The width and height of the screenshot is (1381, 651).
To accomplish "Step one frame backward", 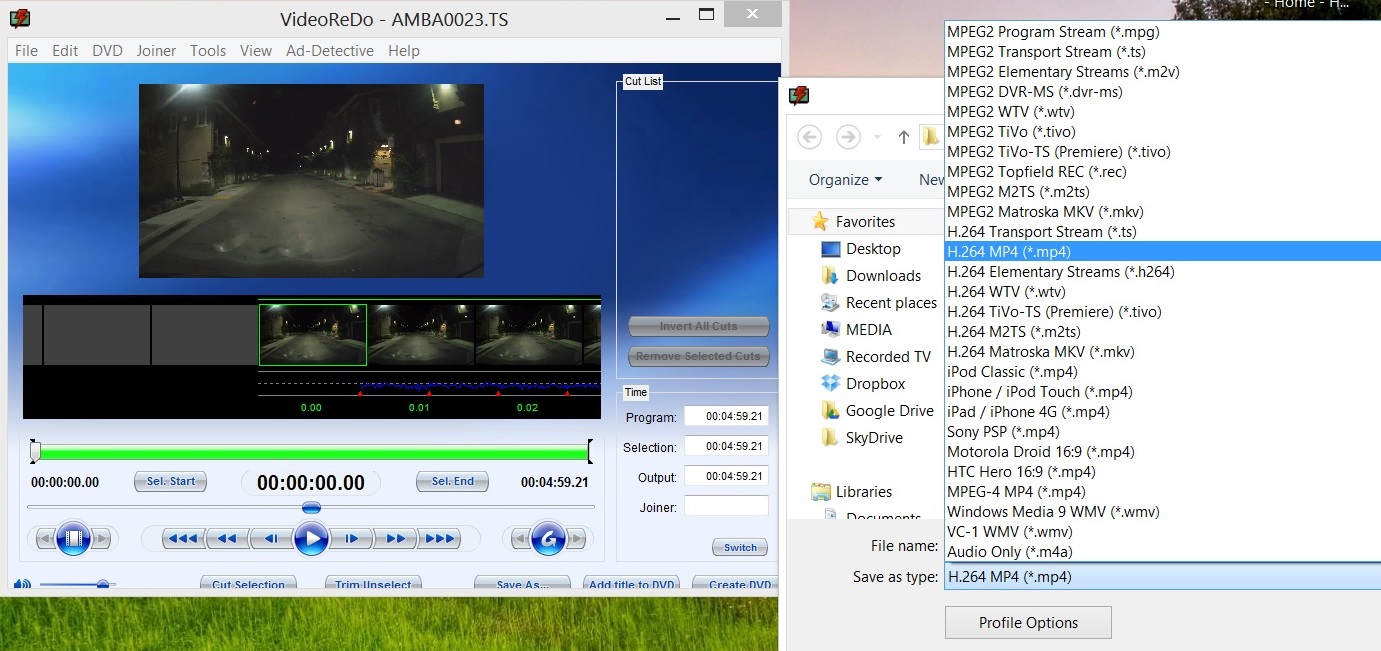I will tap(271, 539).
